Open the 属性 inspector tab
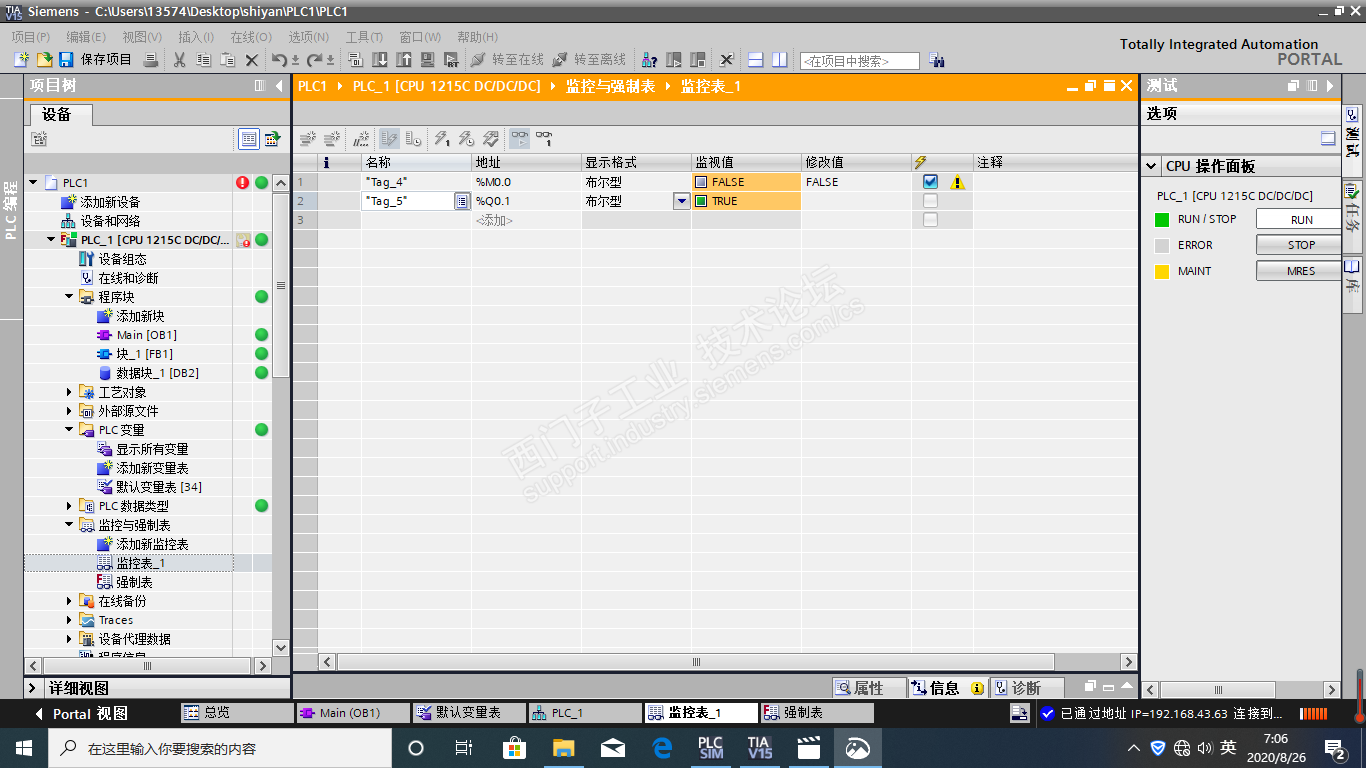 869,688
